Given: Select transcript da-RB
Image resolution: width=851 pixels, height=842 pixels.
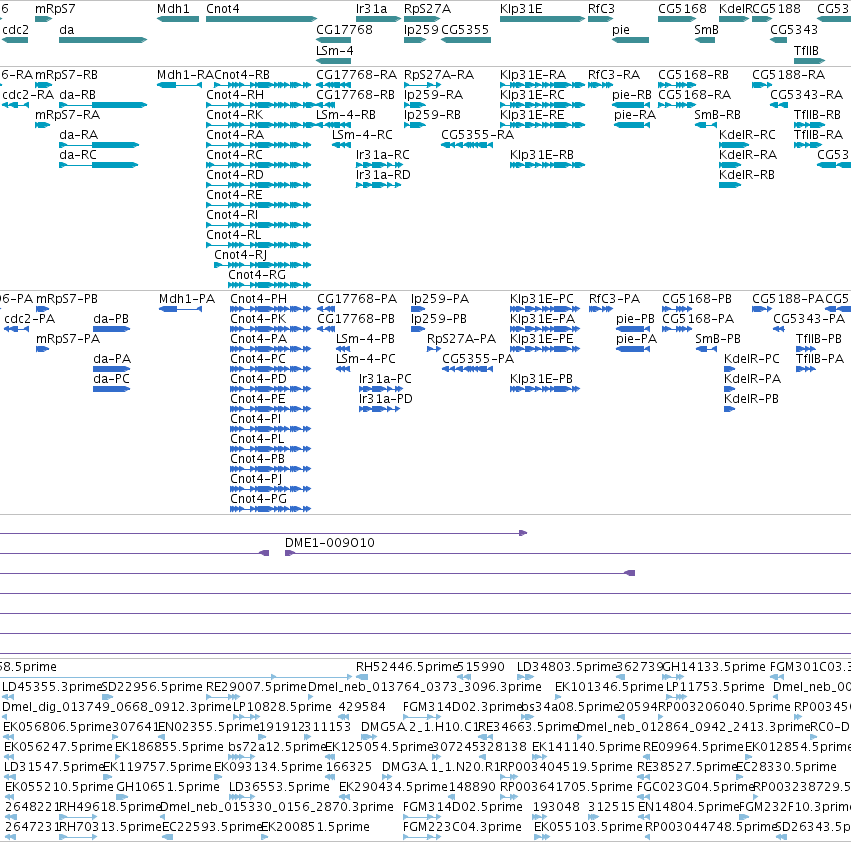Looking at the screenshot, I should [x=78, y=95].
